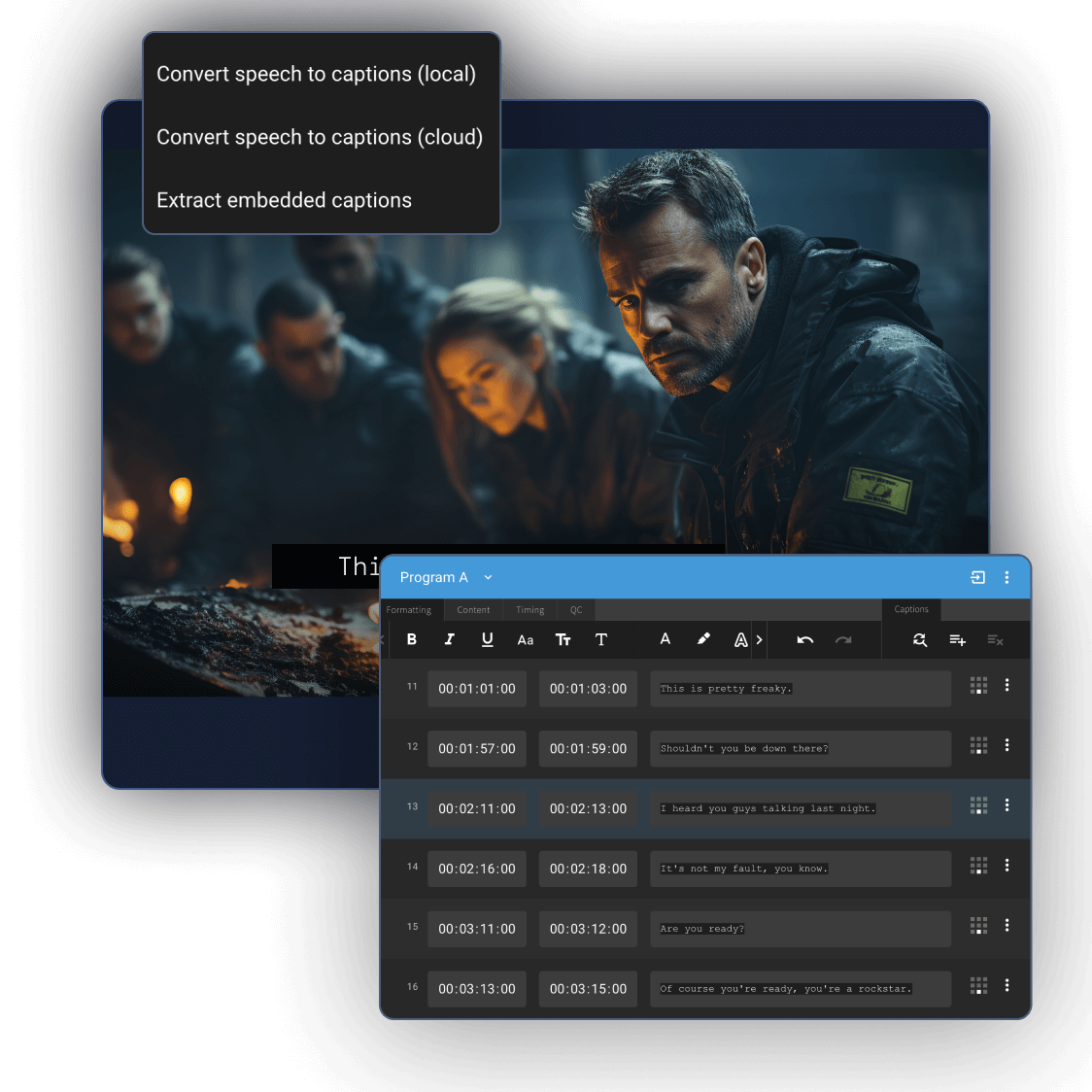Switch to the Formatting tab
The image size is (1092, 1092).
[409, 609]
